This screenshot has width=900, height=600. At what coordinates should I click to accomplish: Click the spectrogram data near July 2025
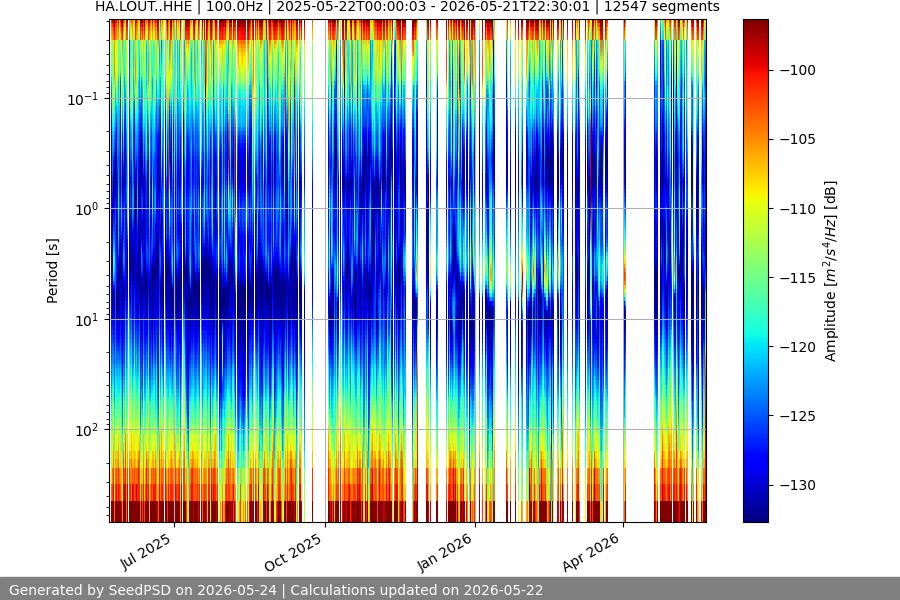(x=174, y=270)
